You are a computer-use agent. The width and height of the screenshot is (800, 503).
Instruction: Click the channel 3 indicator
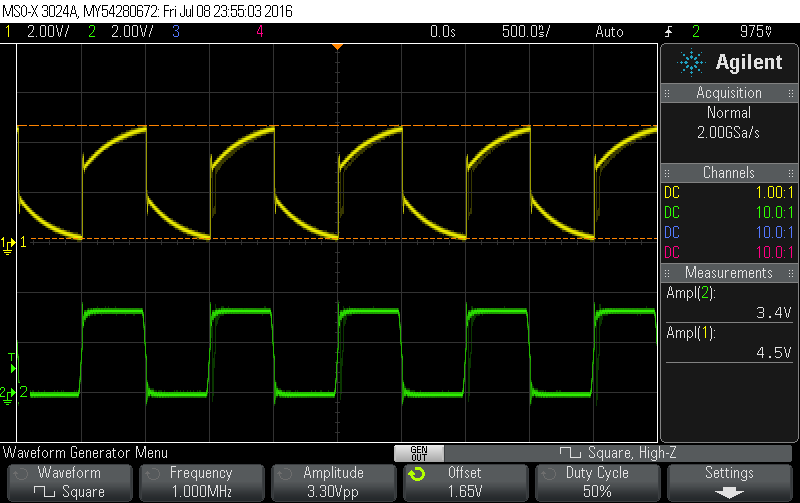176,32
